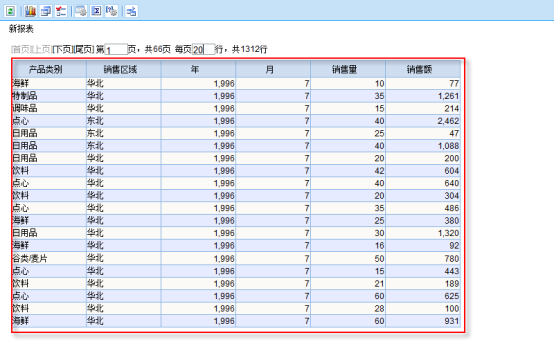
Task: Click sales amount cell 214
Action: tap(423, 108)
